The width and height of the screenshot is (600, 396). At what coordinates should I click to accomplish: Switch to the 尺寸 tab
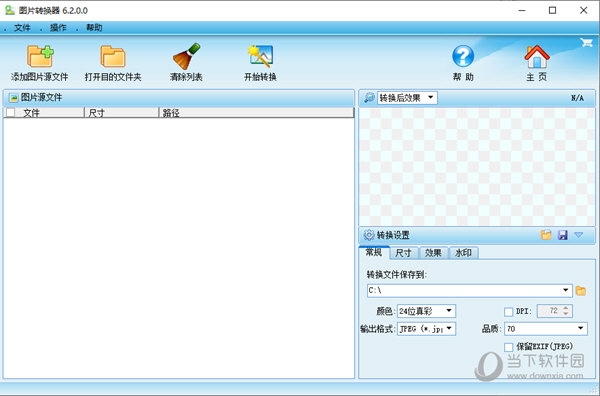[403, 253]
